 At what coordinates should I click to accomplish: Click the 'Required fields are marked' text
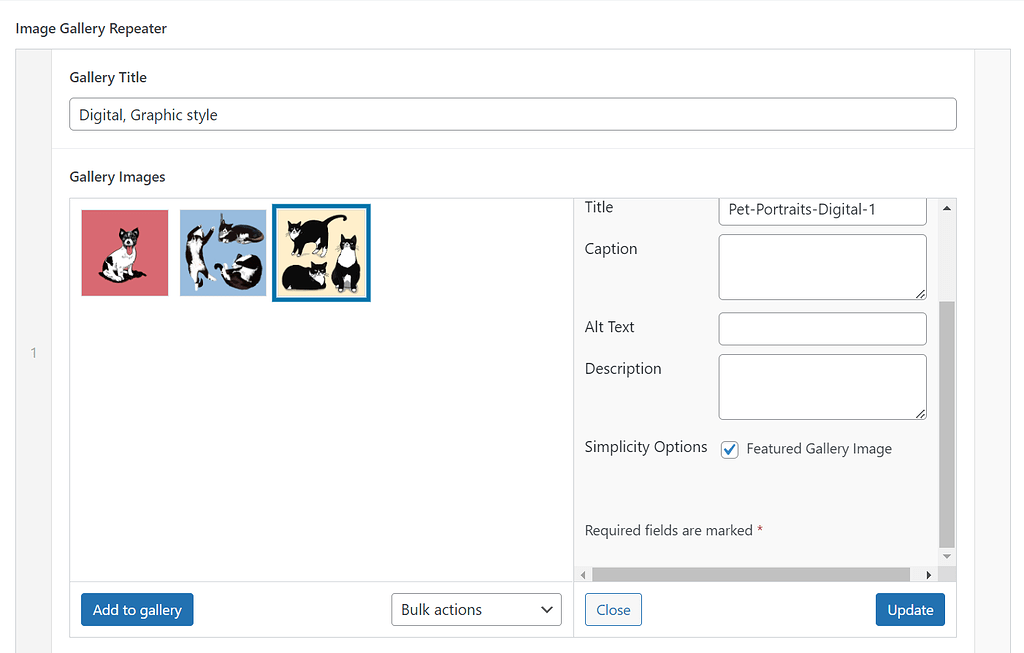[669, 530]
